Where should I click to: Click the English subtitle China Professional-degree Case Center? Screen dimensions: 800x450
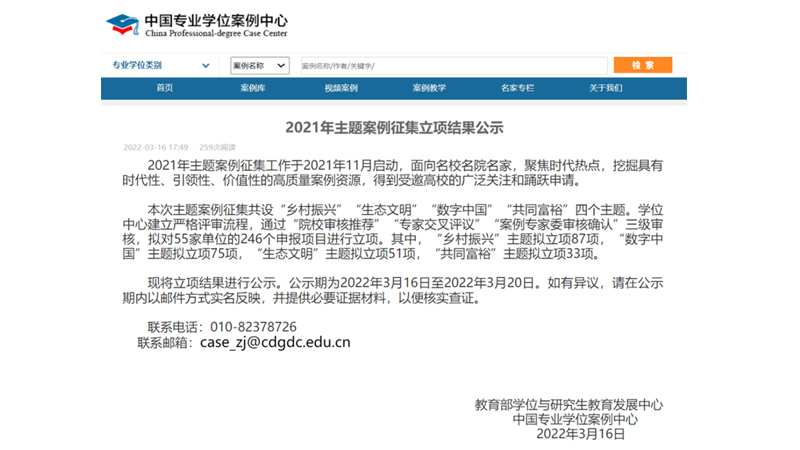click(x=216, y=34)
